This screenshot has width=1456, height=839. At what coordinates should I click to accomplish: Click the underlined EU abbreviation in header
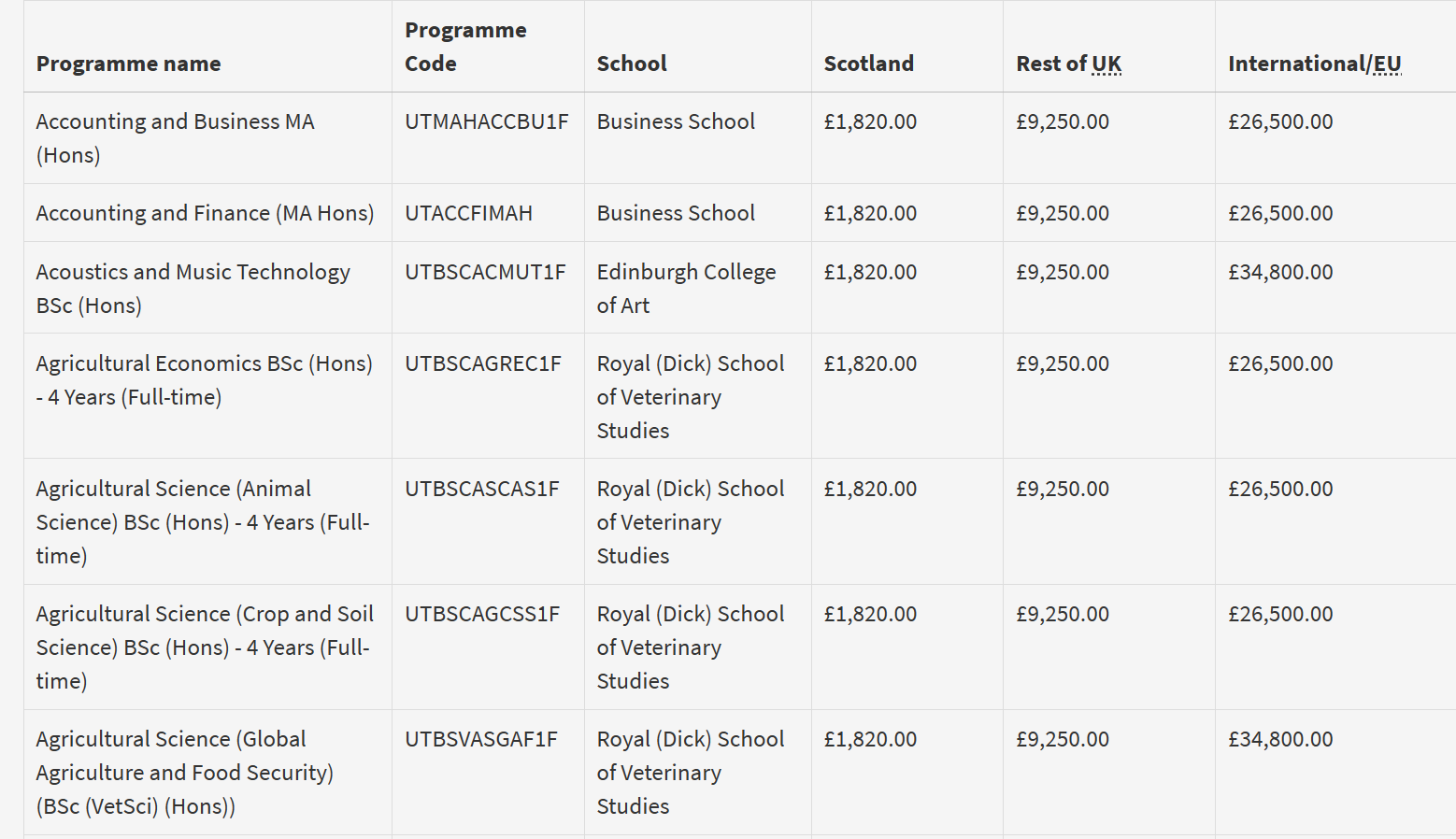click(x=1387, y=64)
